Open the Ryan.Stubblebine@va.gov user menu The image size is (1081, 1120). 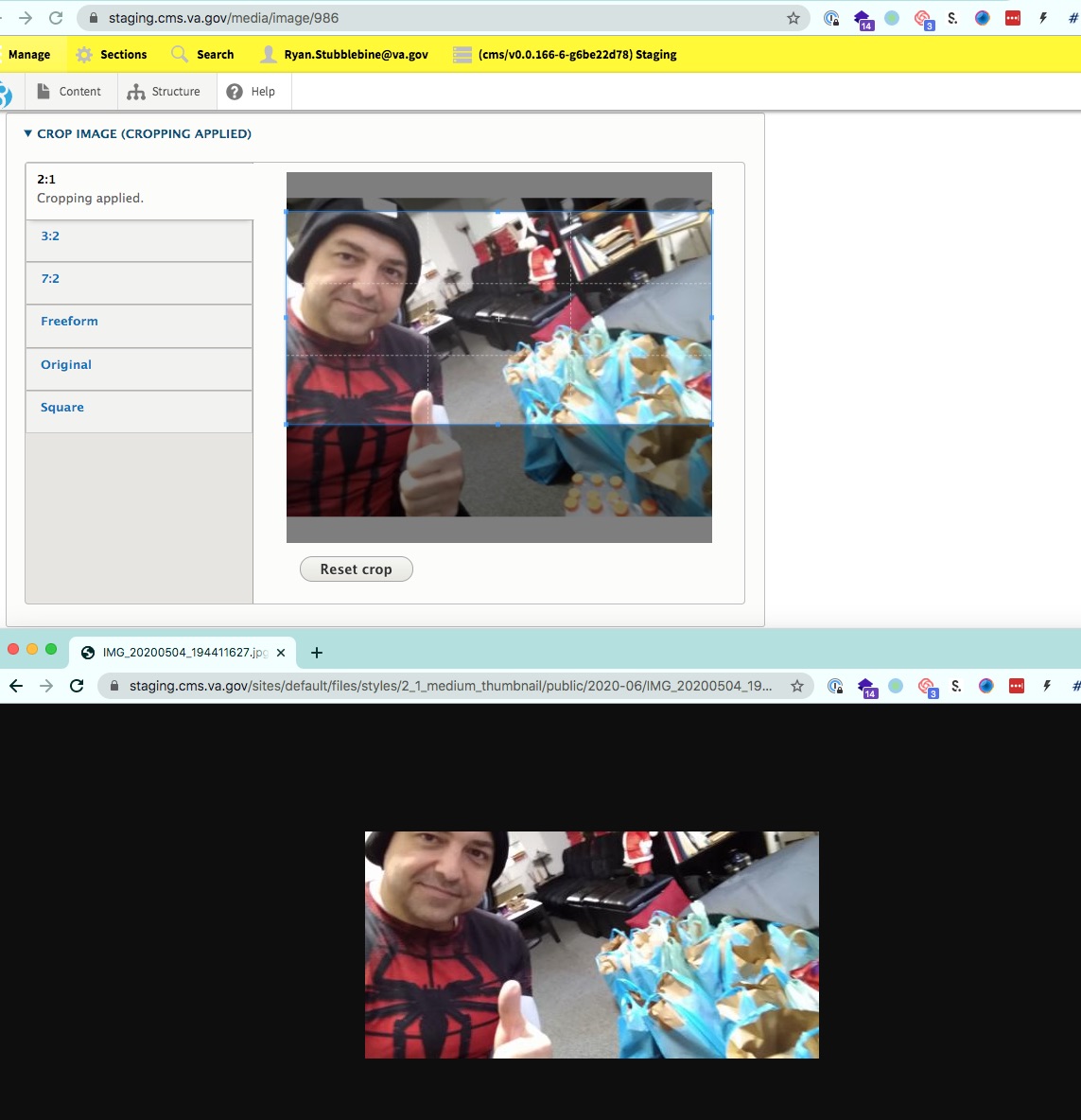point(344,54)
